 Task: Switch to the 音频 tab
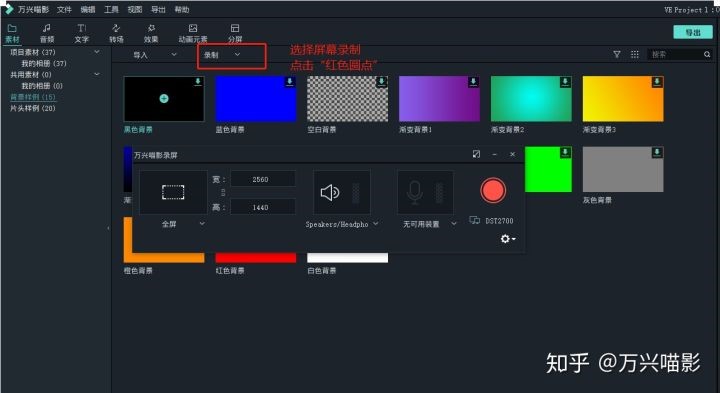(x=47, y=34)
